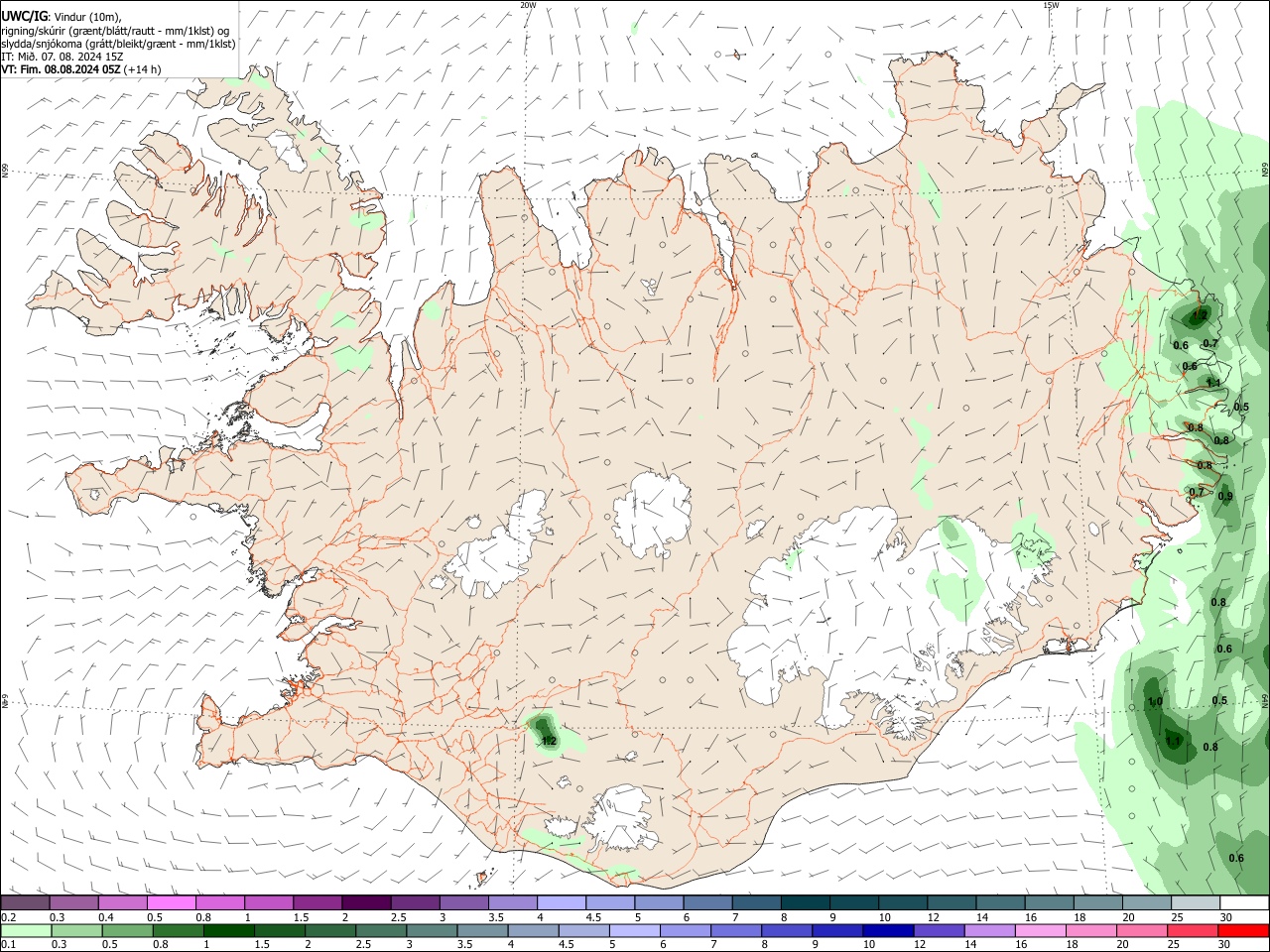The height and width of the screenshot is (952, 1270).
Task: Click the 1.0 precipitation value offshore southeast
Action: click(1154, 702)
